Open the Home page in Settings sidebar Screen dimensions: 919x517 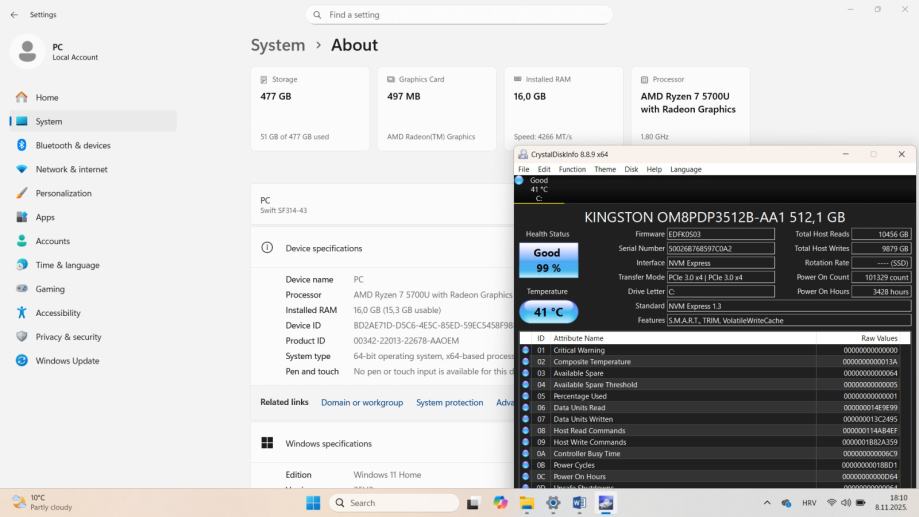tap(47, 97)
